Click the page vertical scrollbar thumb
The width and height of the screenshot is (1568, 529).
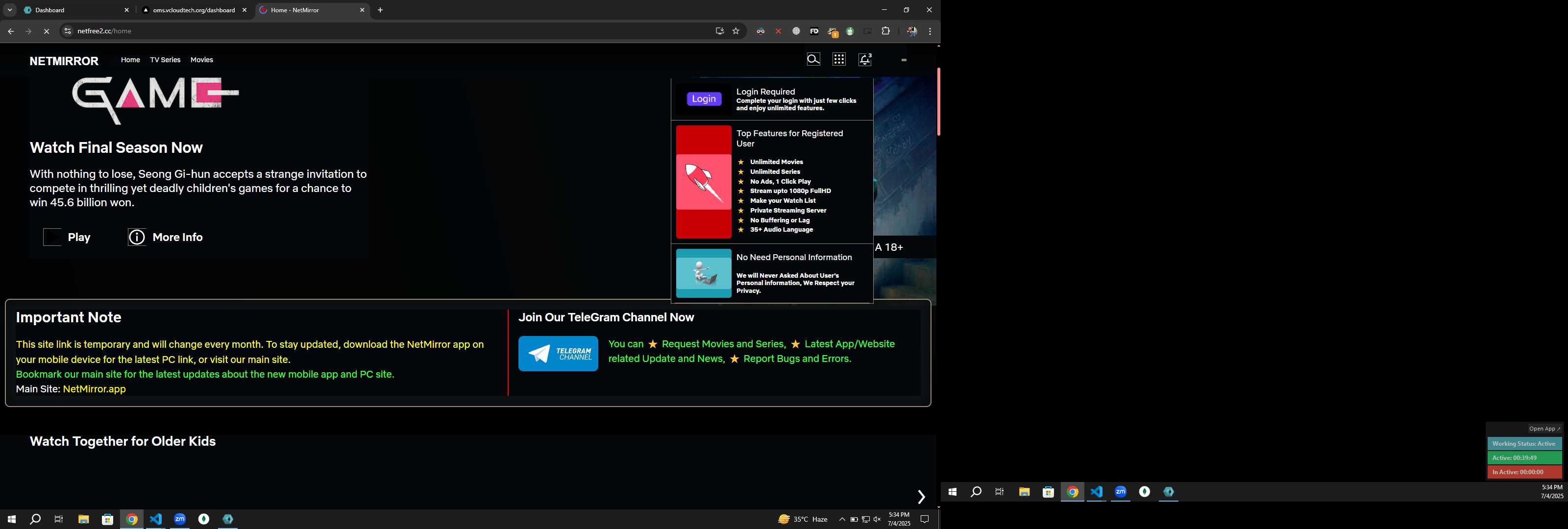939,102
